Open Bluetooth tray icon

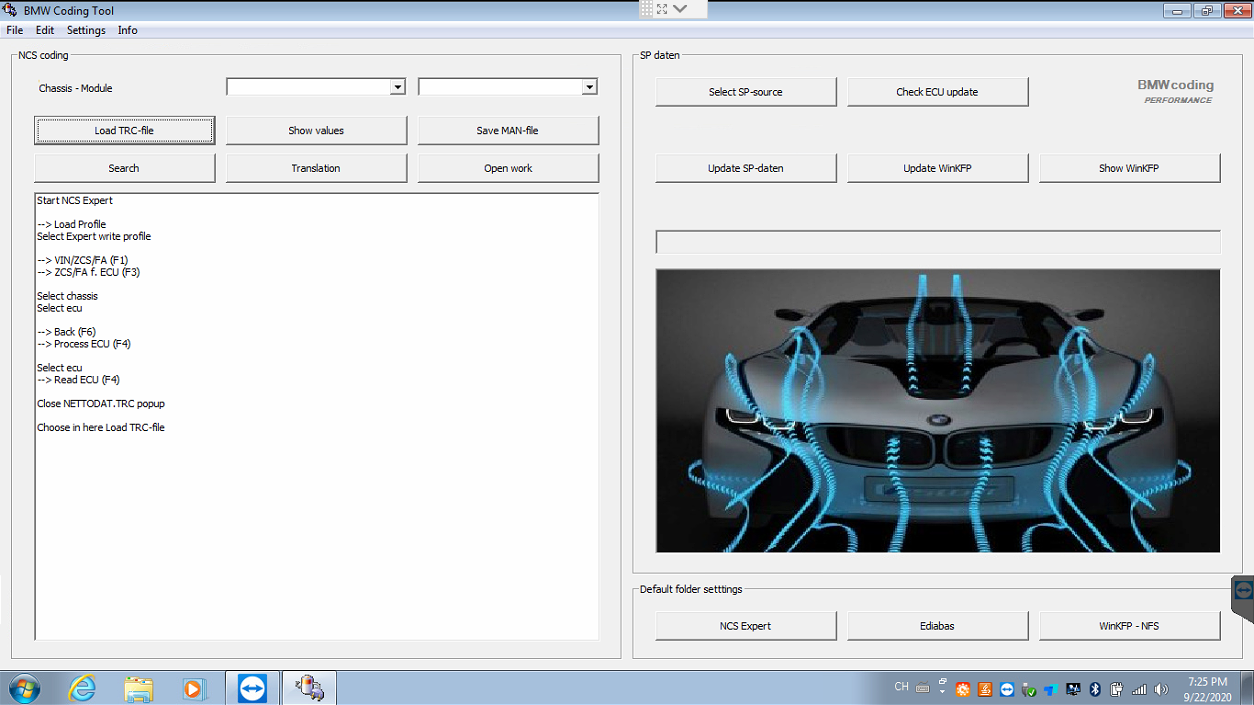pyautogui.click(x=1095, y=689)
